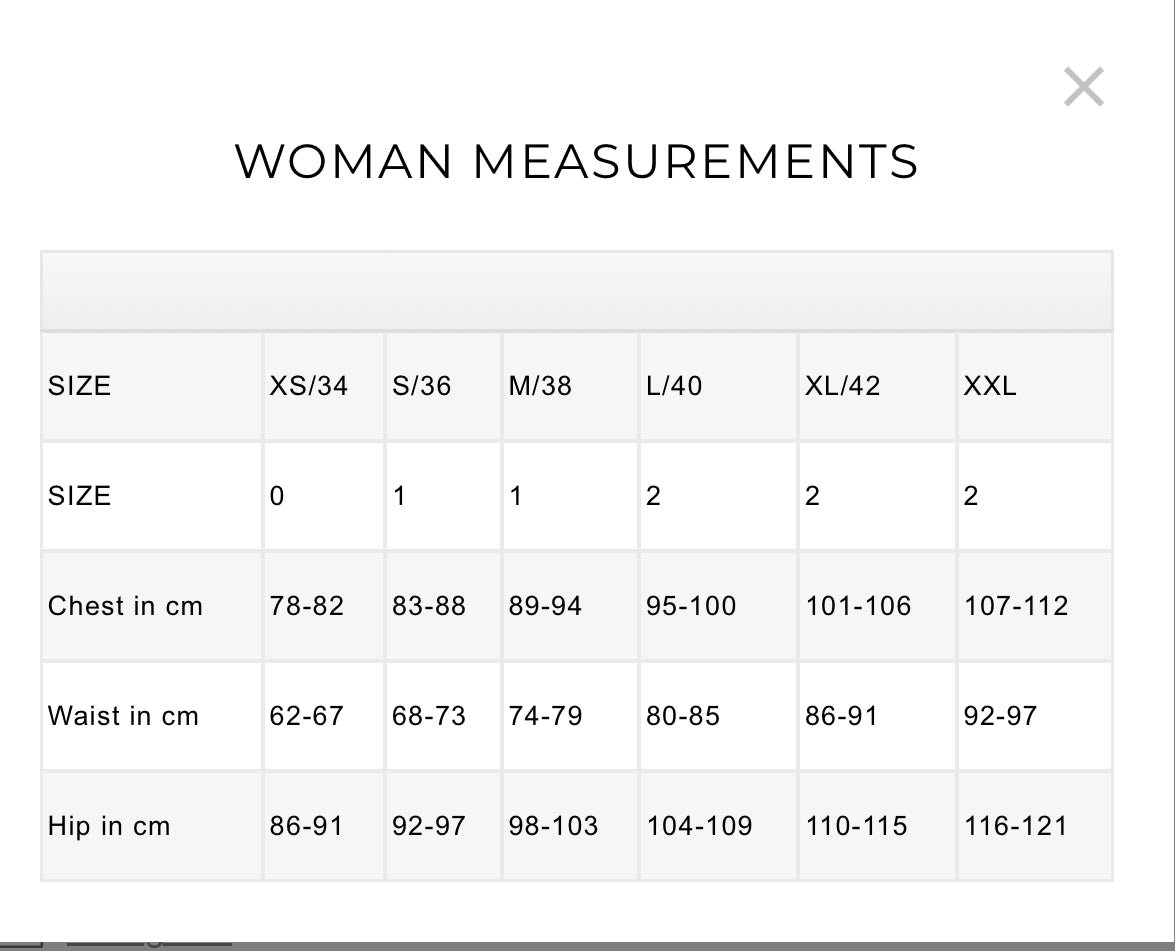Click the Waist in cm row label
The height and width of the screenshot is (951, 1175).
(x=123, y=716)
